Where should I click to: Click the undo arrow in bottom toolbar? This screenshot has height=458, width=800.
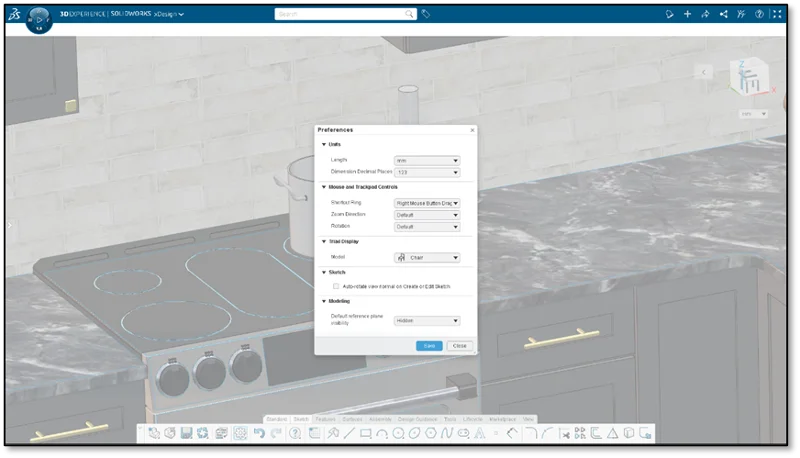pyautogui.click(x=259, y=433)
